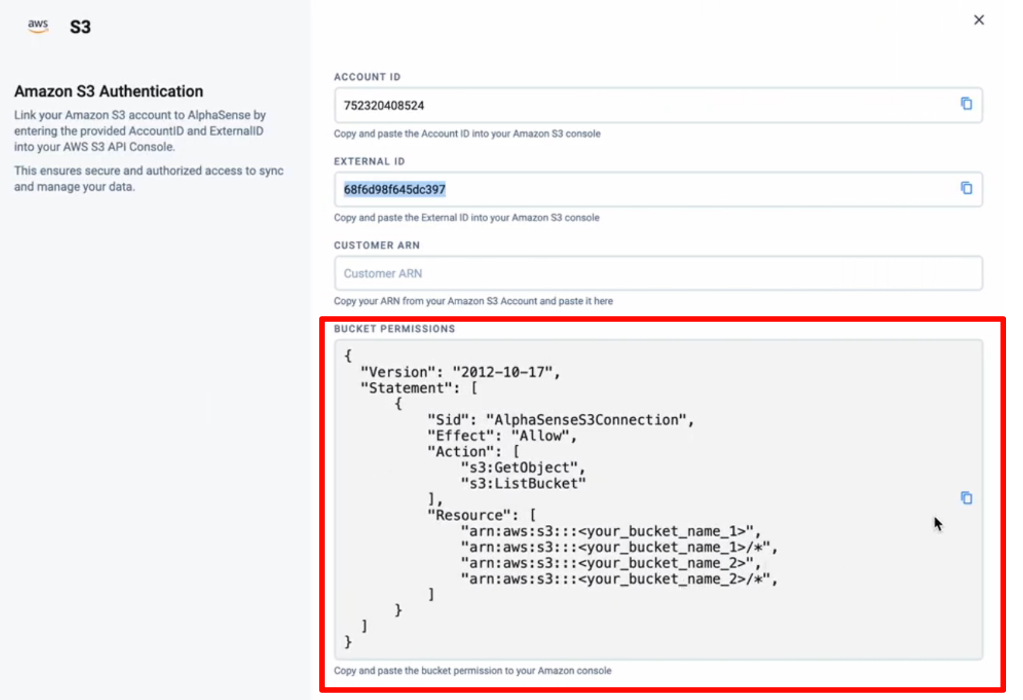
Task: Copy the bucket permissions JSON
Action: 966,498
